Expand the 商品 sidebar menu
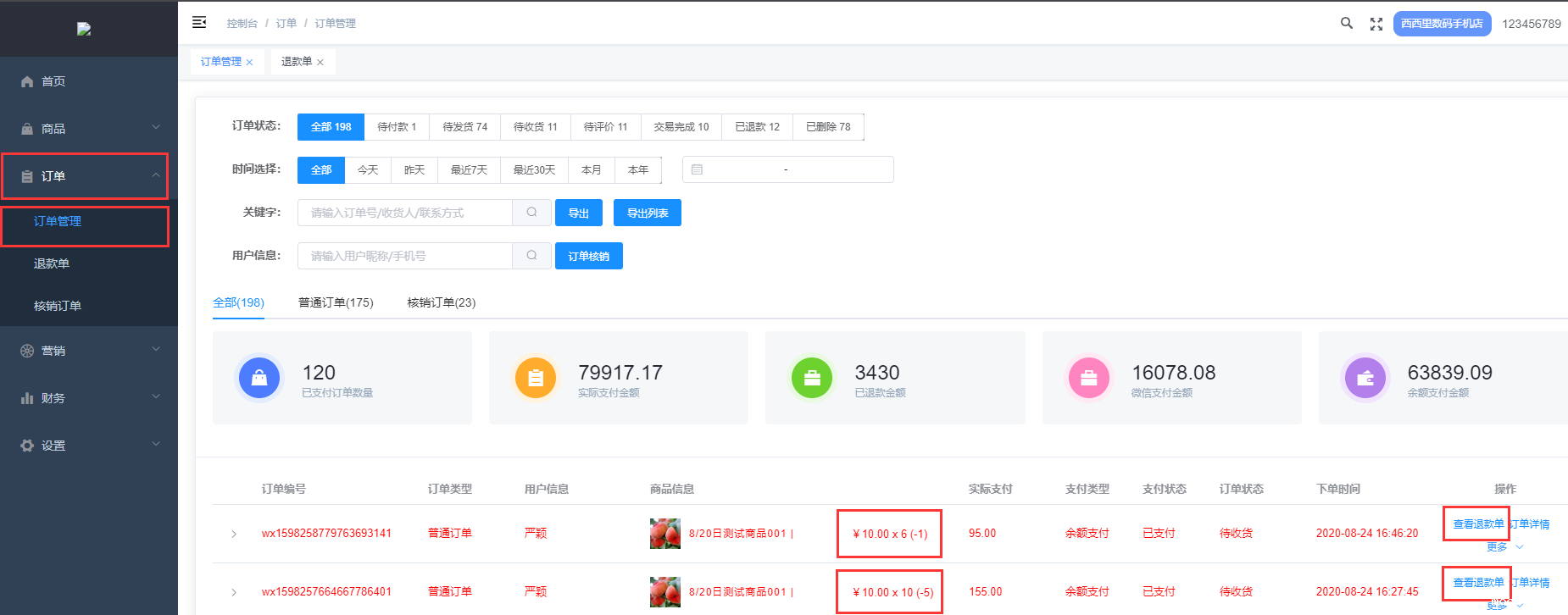 coord(89,129)
